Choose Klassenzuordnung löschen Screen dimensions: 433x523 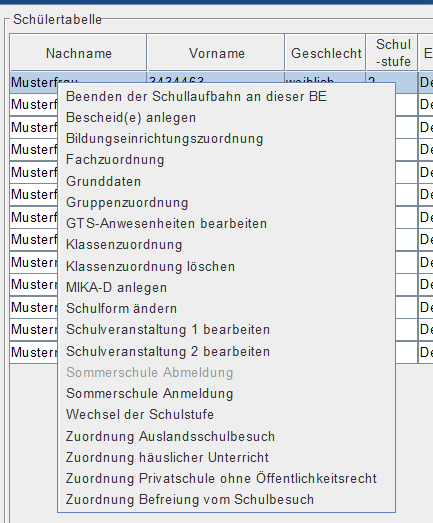227,267
